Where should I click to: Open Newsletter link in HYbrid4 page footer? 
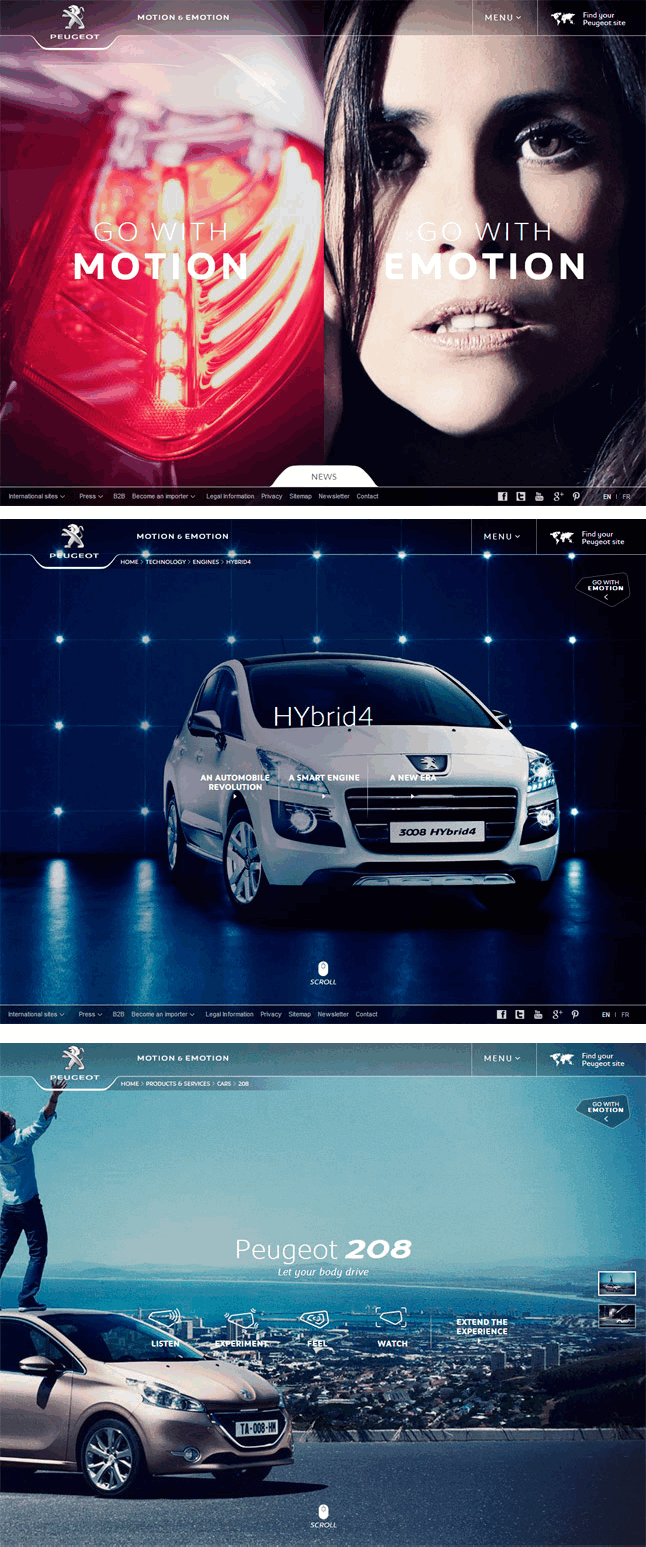[x=334, y=1014]
